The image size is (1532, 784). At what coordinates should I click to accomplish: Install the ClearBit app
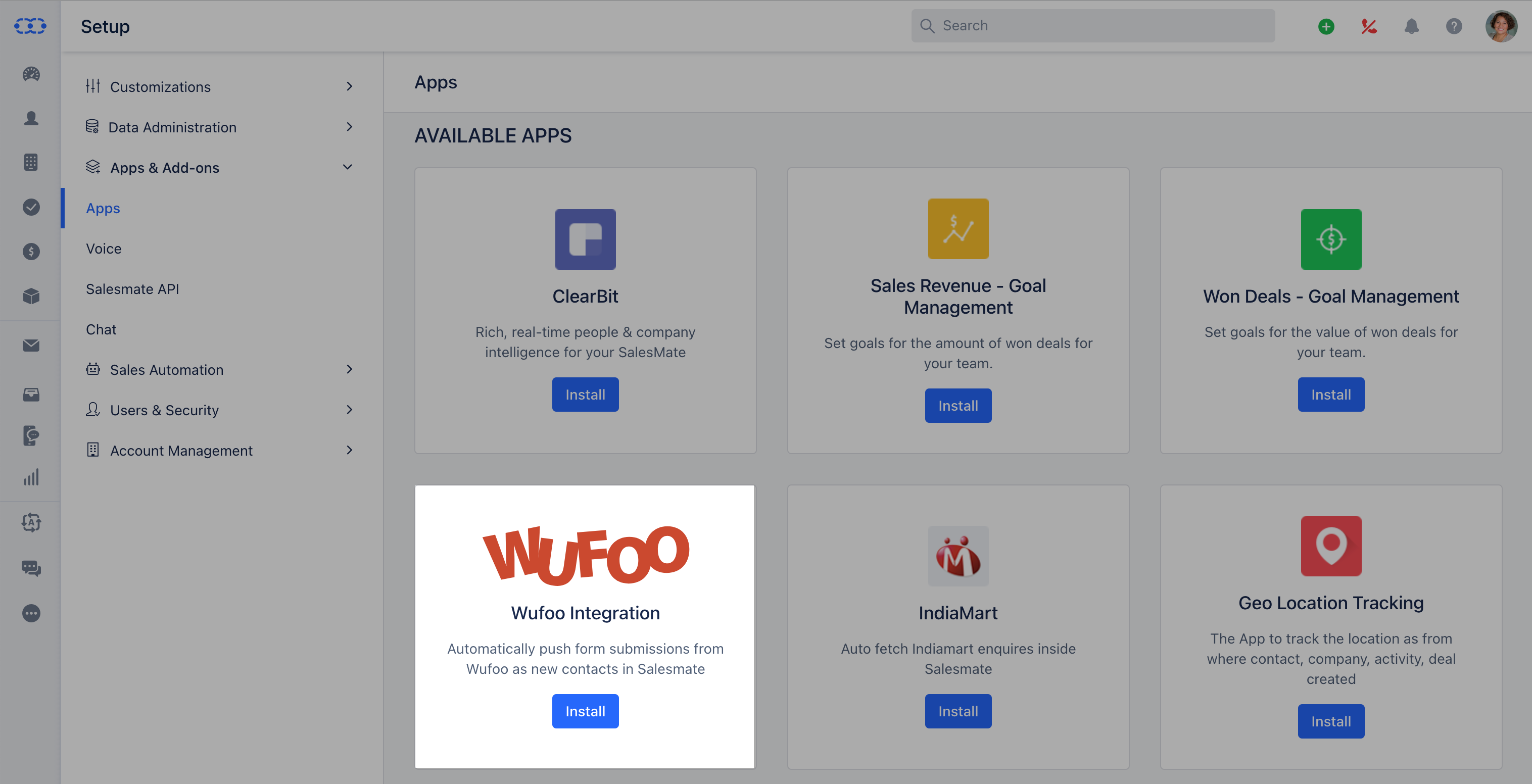585,394
